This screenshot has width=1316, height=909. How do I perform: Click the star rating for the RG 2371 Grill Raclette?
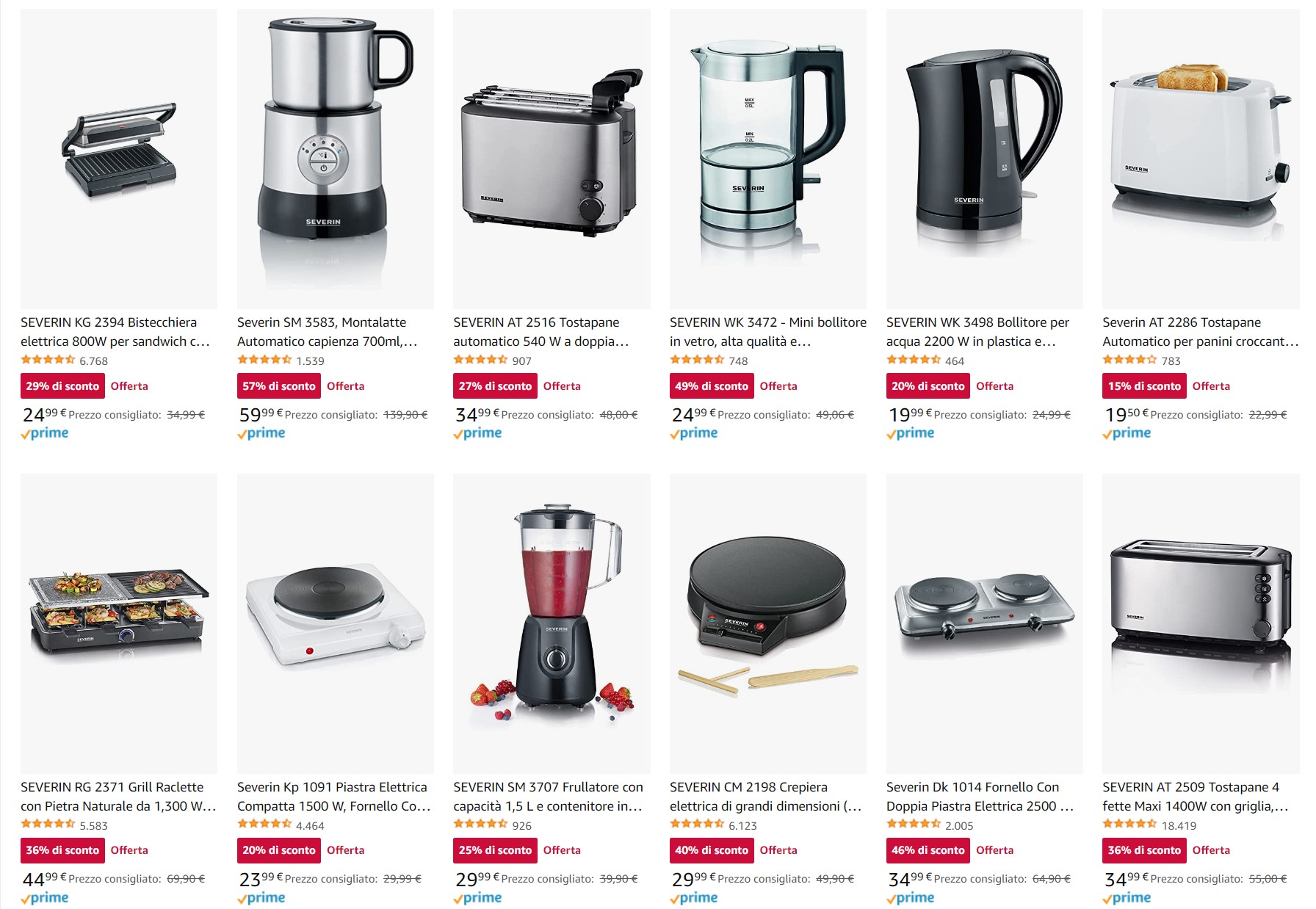point(48,825)
